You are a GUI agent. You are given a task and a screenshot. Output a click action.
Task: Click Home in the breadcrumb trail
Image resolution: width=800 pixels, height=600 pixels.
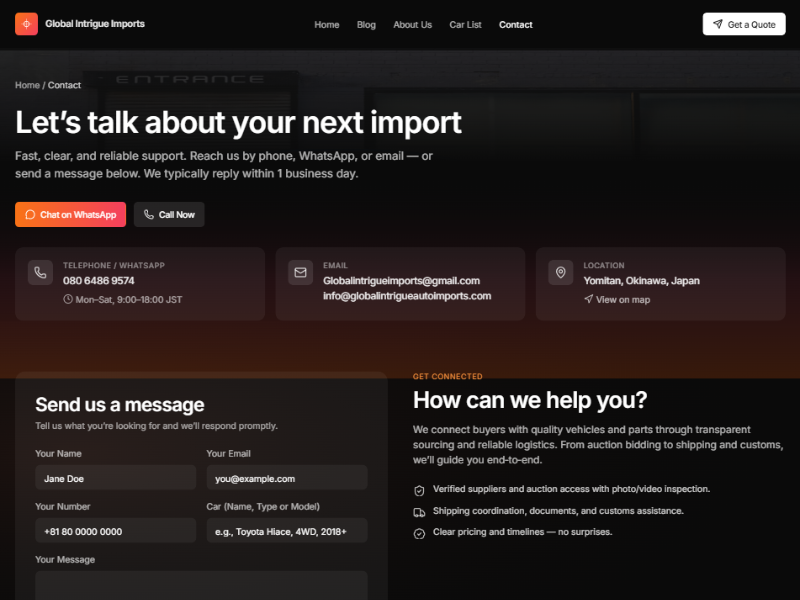point(27,85)
